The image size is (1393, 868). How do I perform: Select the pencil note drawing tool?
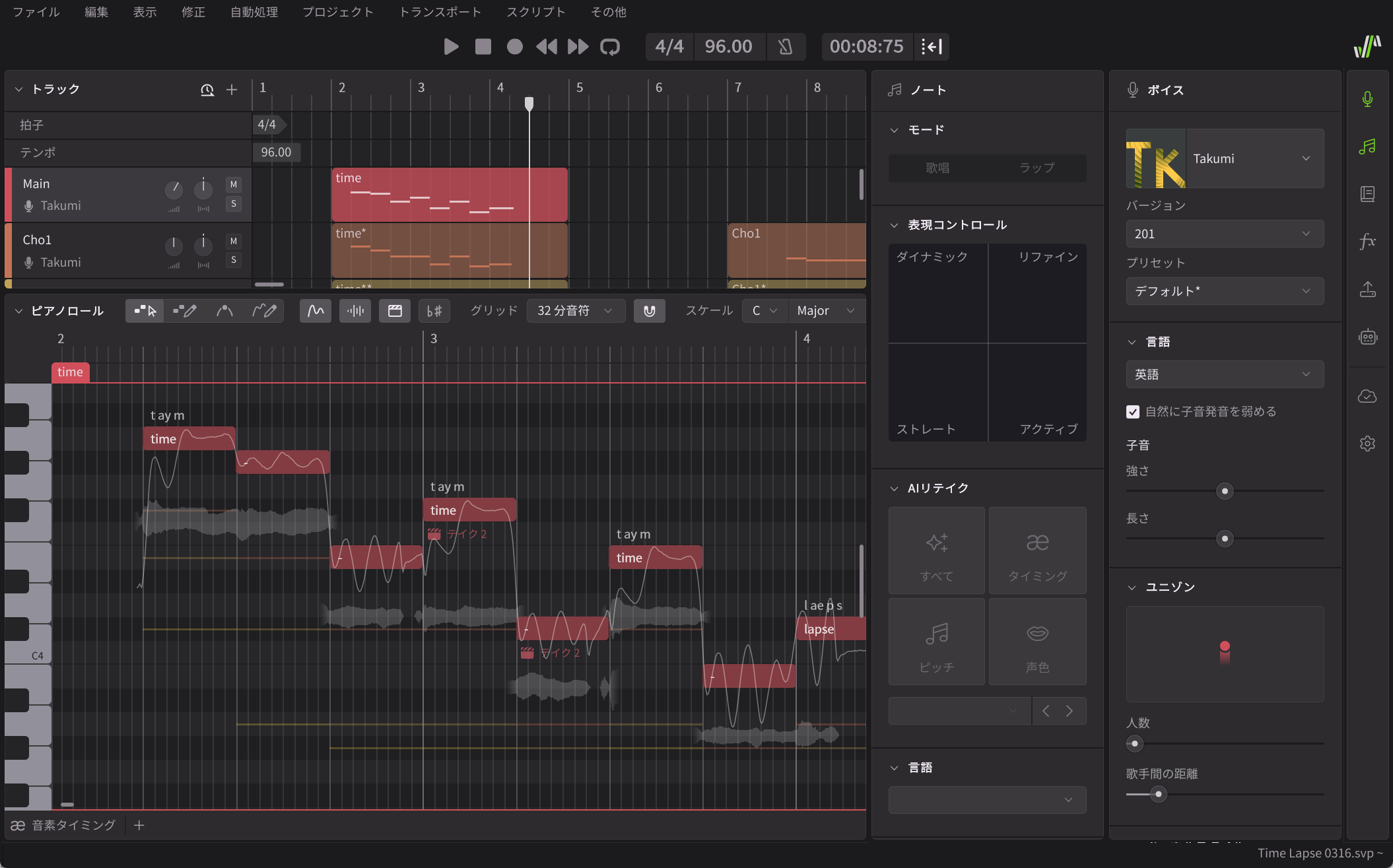pyautogui.click(x=184, y=311)
